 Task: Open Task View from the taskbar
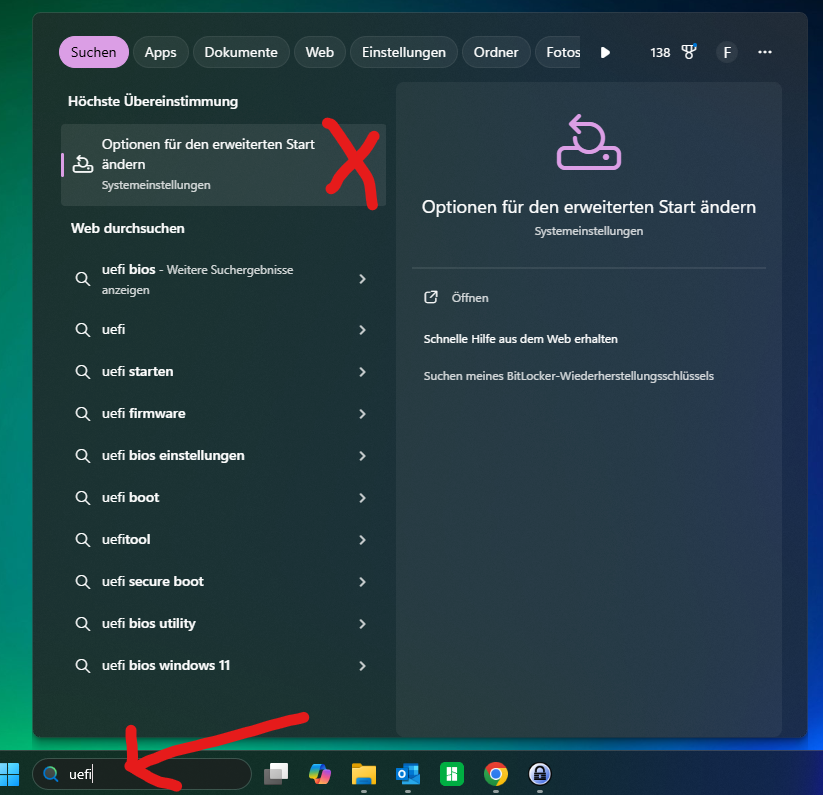pos(276,774)
